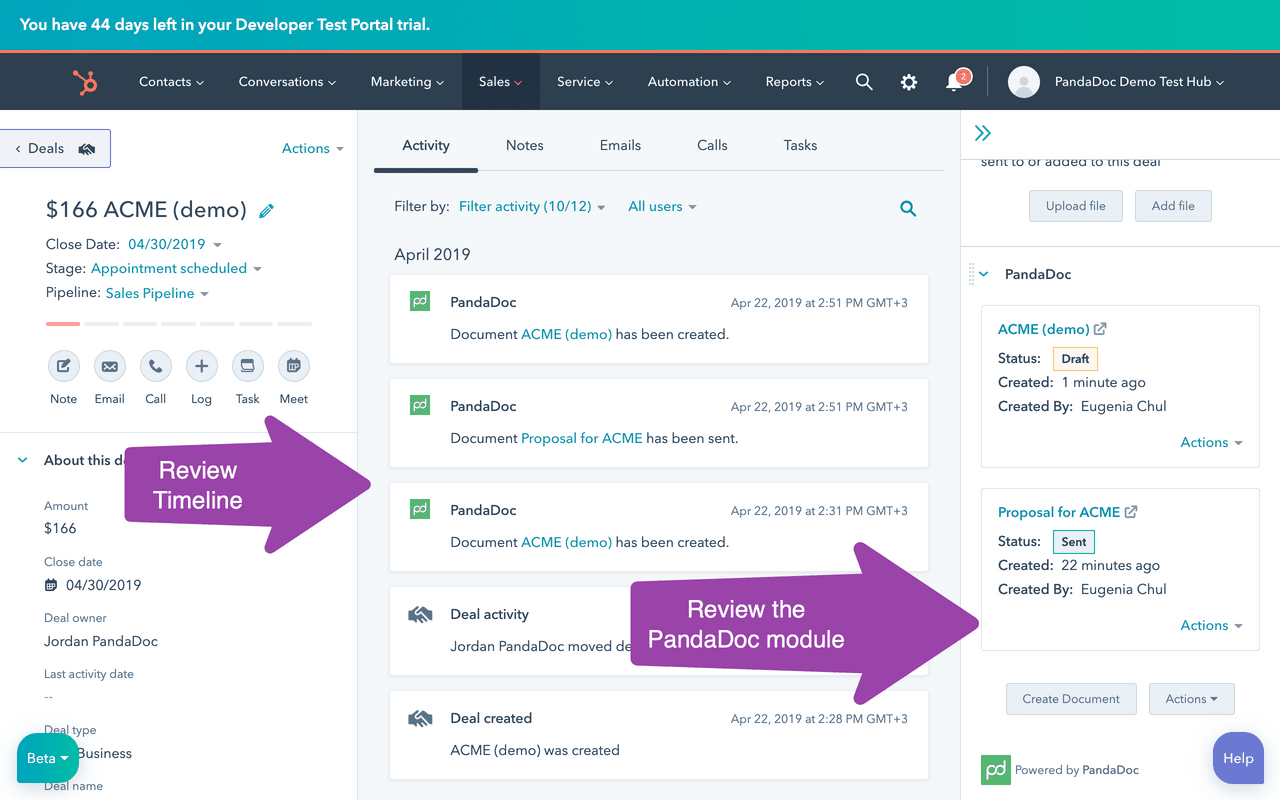Log activity with the plus icon
This screenshot has height=800, width=1280.
[201, 366]
